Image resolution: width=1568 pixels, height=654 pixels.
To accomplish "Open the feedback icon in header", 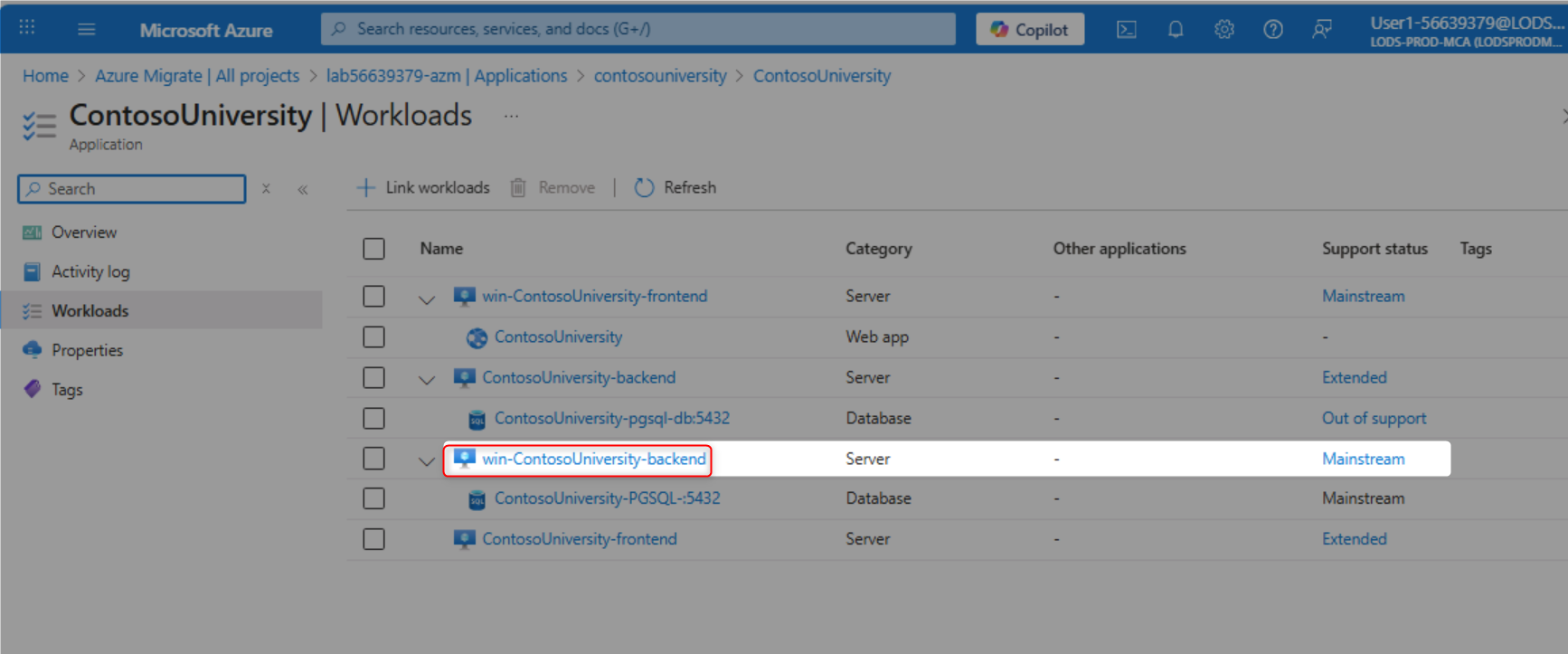I will 1322,30.
